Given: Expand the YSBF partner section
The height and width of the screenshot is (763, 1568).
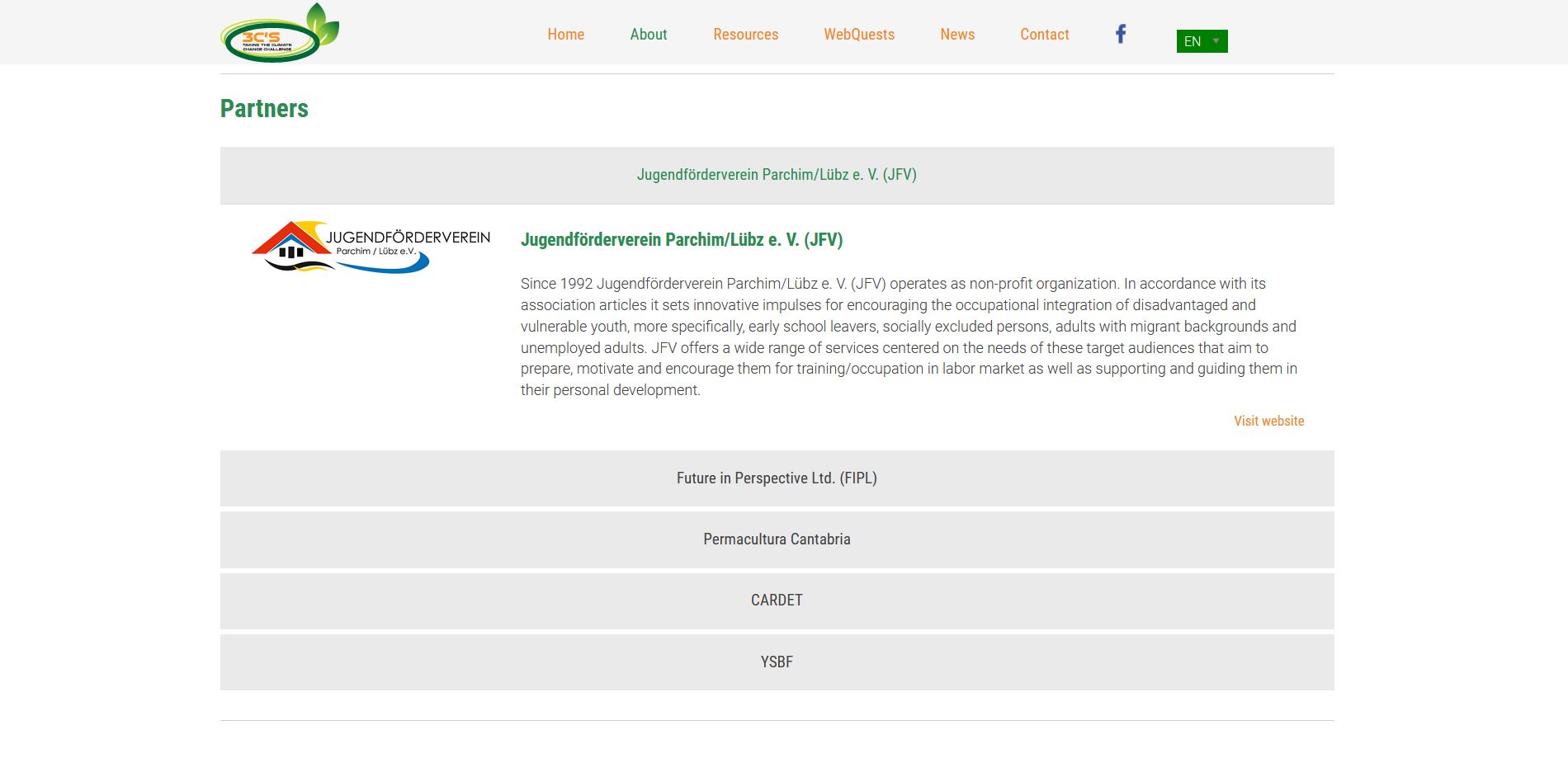Looking at the screenshot, I should tap(777, 662).
